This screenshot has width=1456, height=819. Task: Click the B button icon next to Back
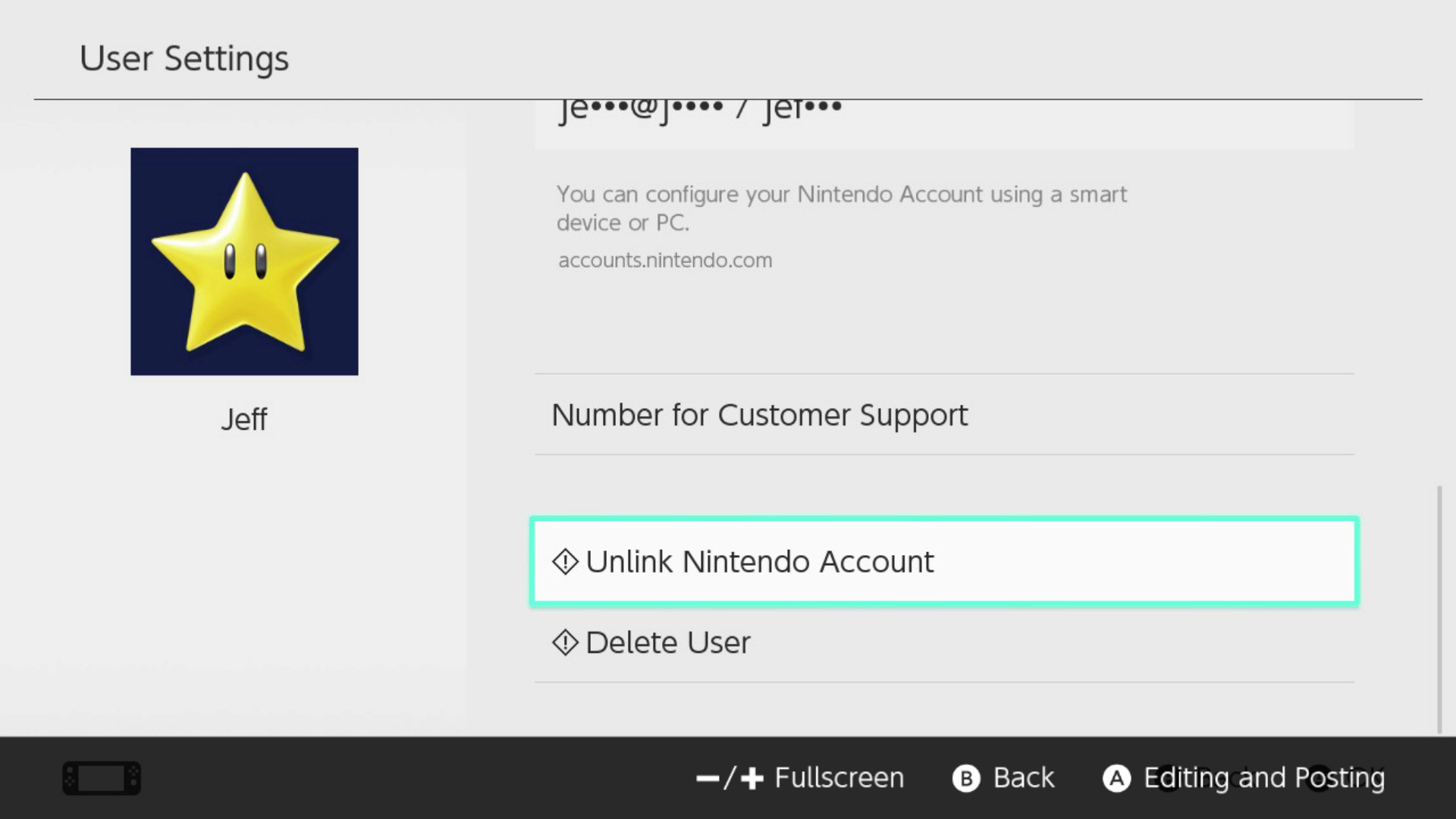965,777
